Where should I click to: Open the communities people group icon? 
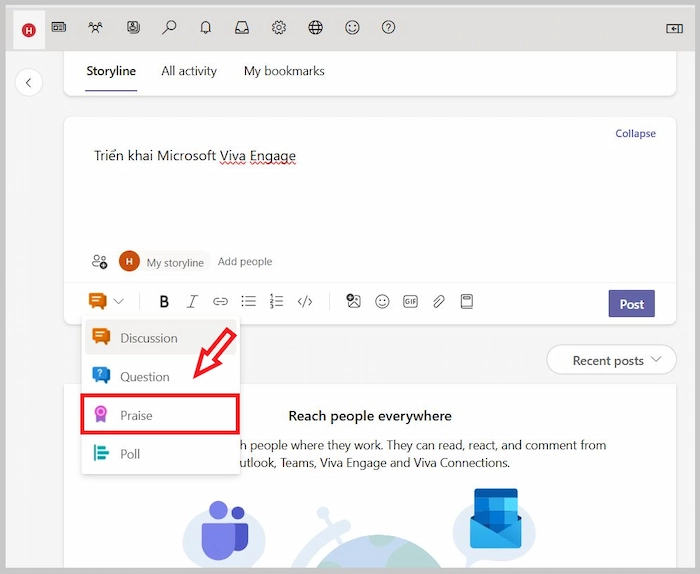coord(96,28)
